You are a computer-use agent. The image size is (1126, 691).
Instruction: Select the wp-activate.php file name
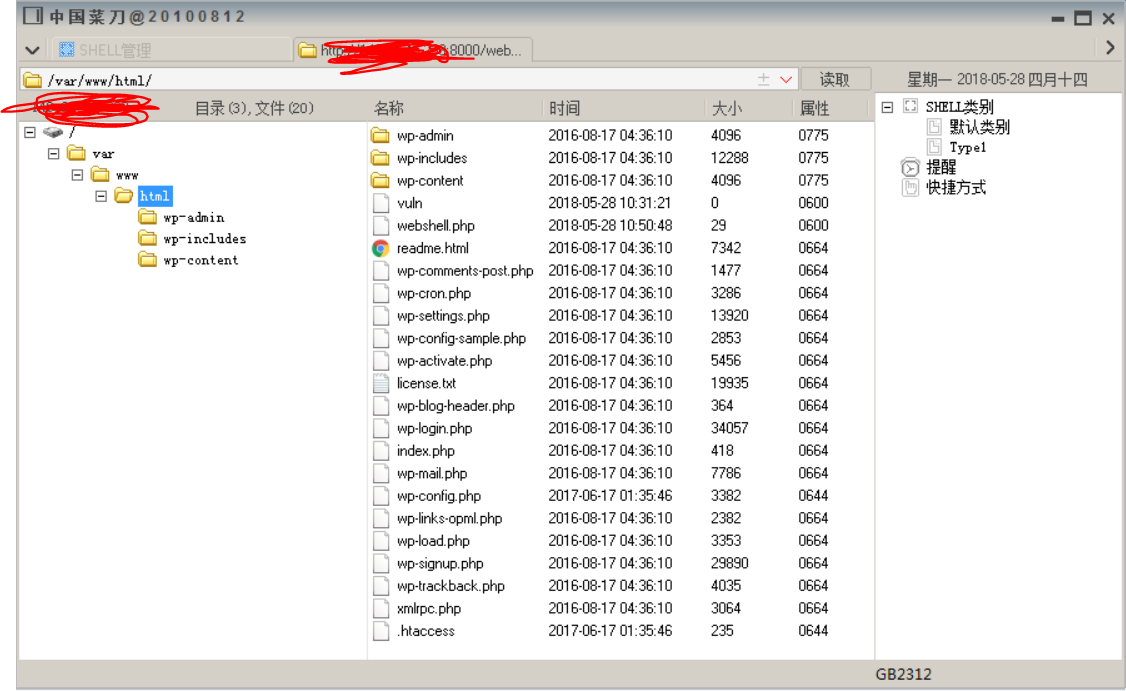445,361
